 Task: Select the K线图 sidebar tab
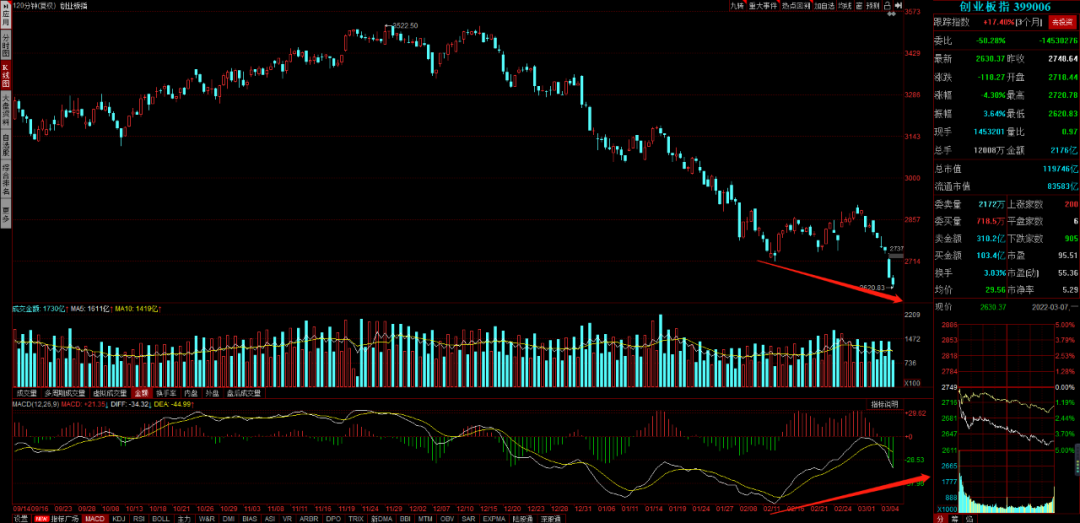tap(6, 76)
